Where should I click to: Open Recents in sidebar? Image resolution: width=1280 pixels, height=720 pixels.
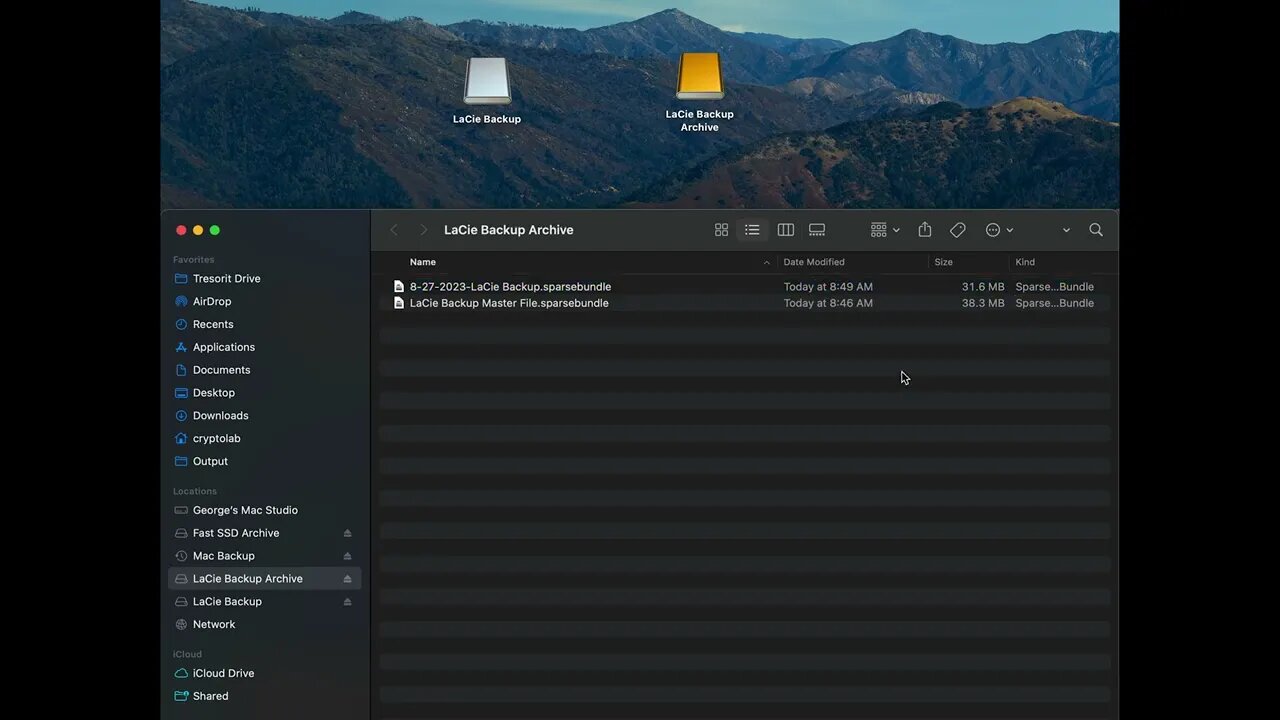coord(213,324)
